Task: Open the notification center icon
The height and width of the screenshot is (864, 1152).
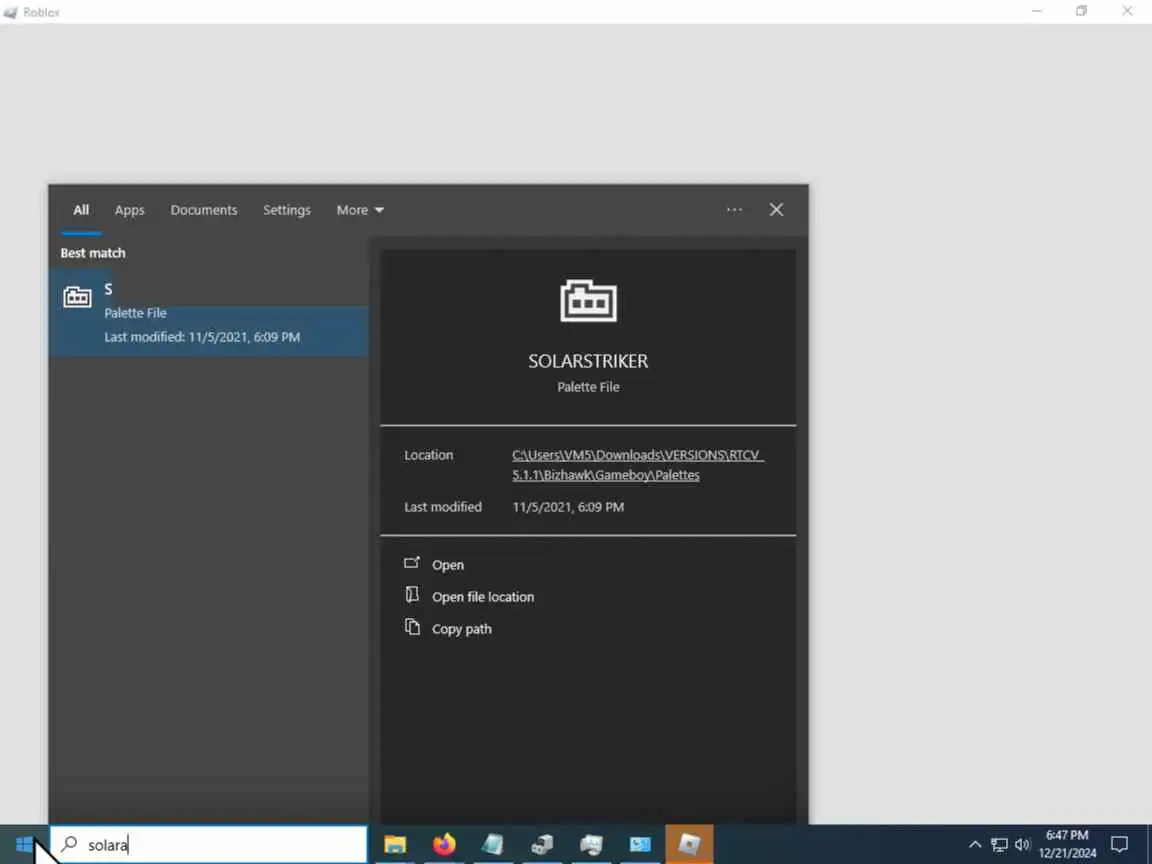Action: click(x=1120, y=845)
